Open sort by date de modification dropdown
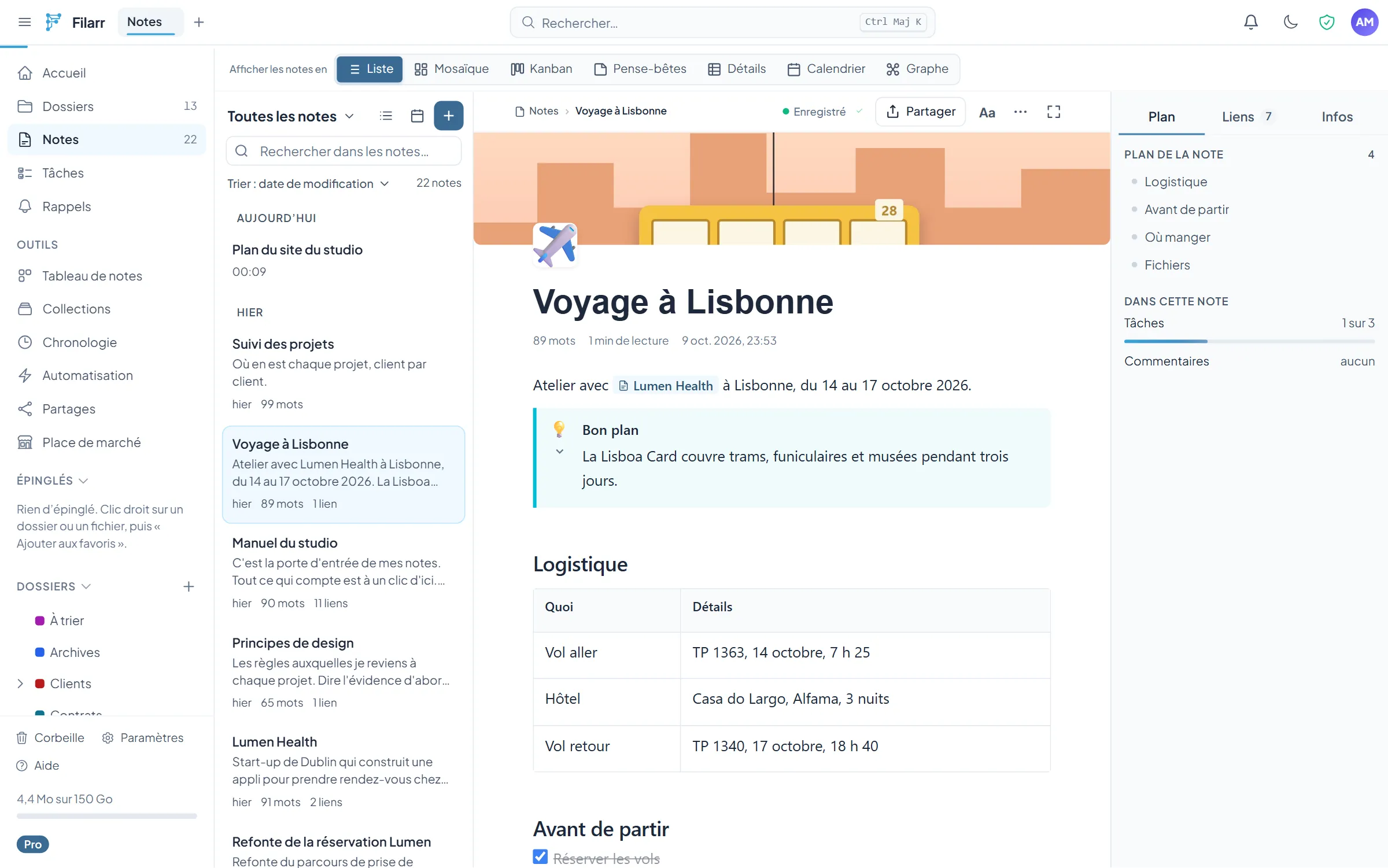 (x=308, y=184)
